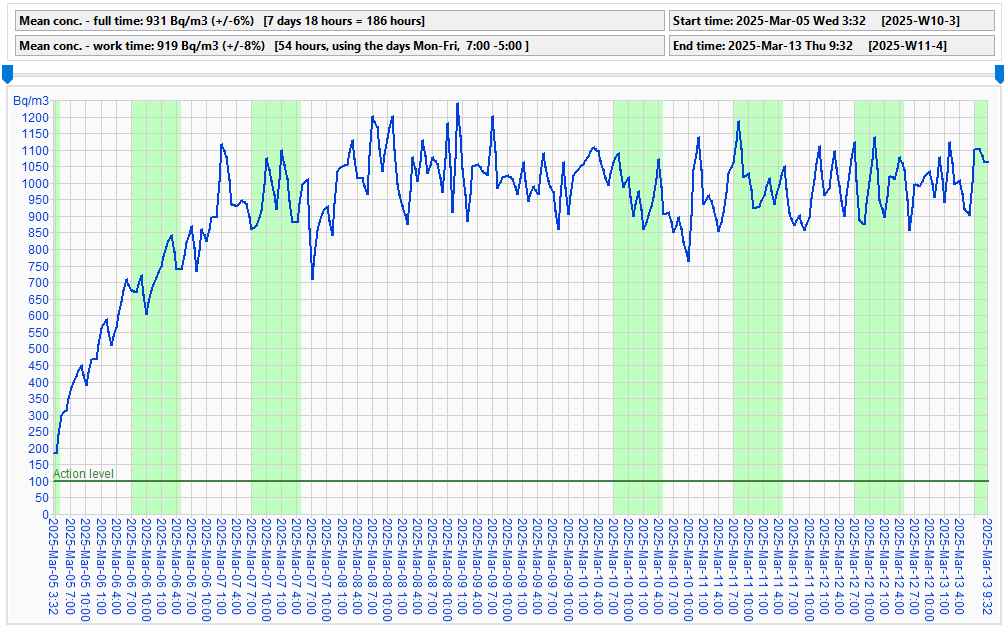Image resolution: width=1004 pixels, height=628 pixels.
Task: Click the 500 y-axis tick label
Action: pos(38,349)
